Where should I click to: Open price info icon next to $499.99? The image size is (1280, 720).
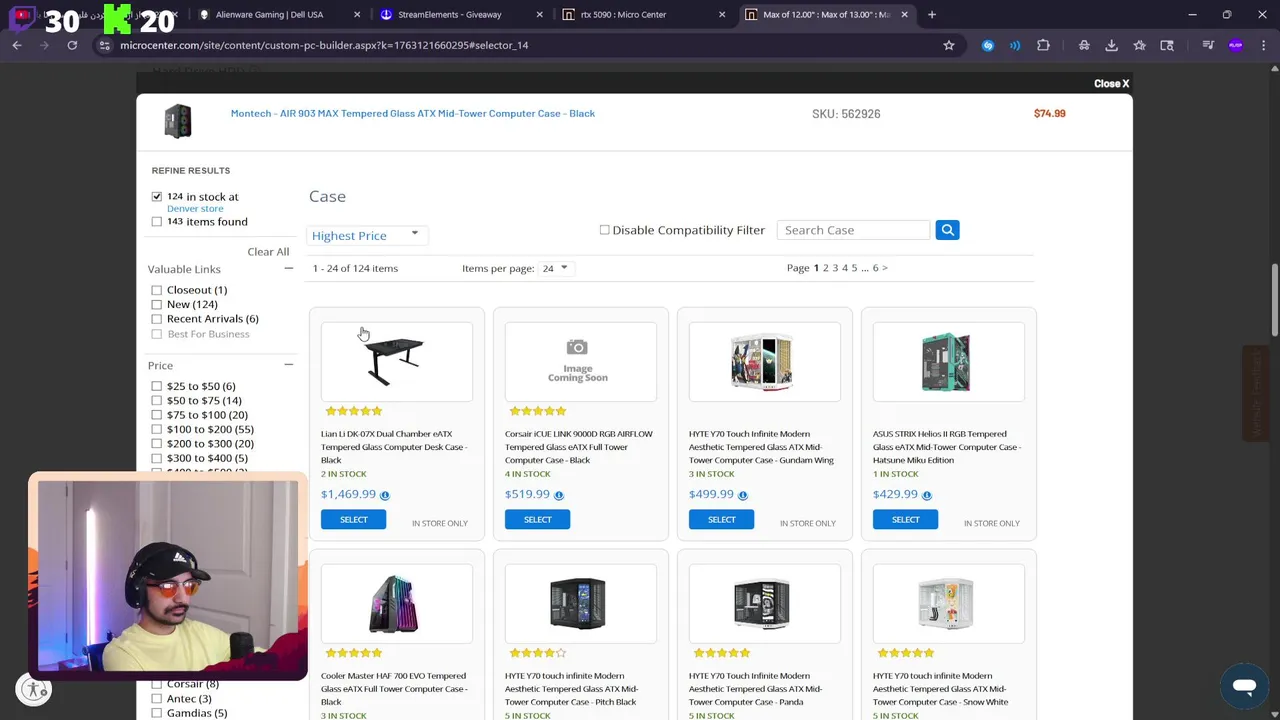click(742, 495)
